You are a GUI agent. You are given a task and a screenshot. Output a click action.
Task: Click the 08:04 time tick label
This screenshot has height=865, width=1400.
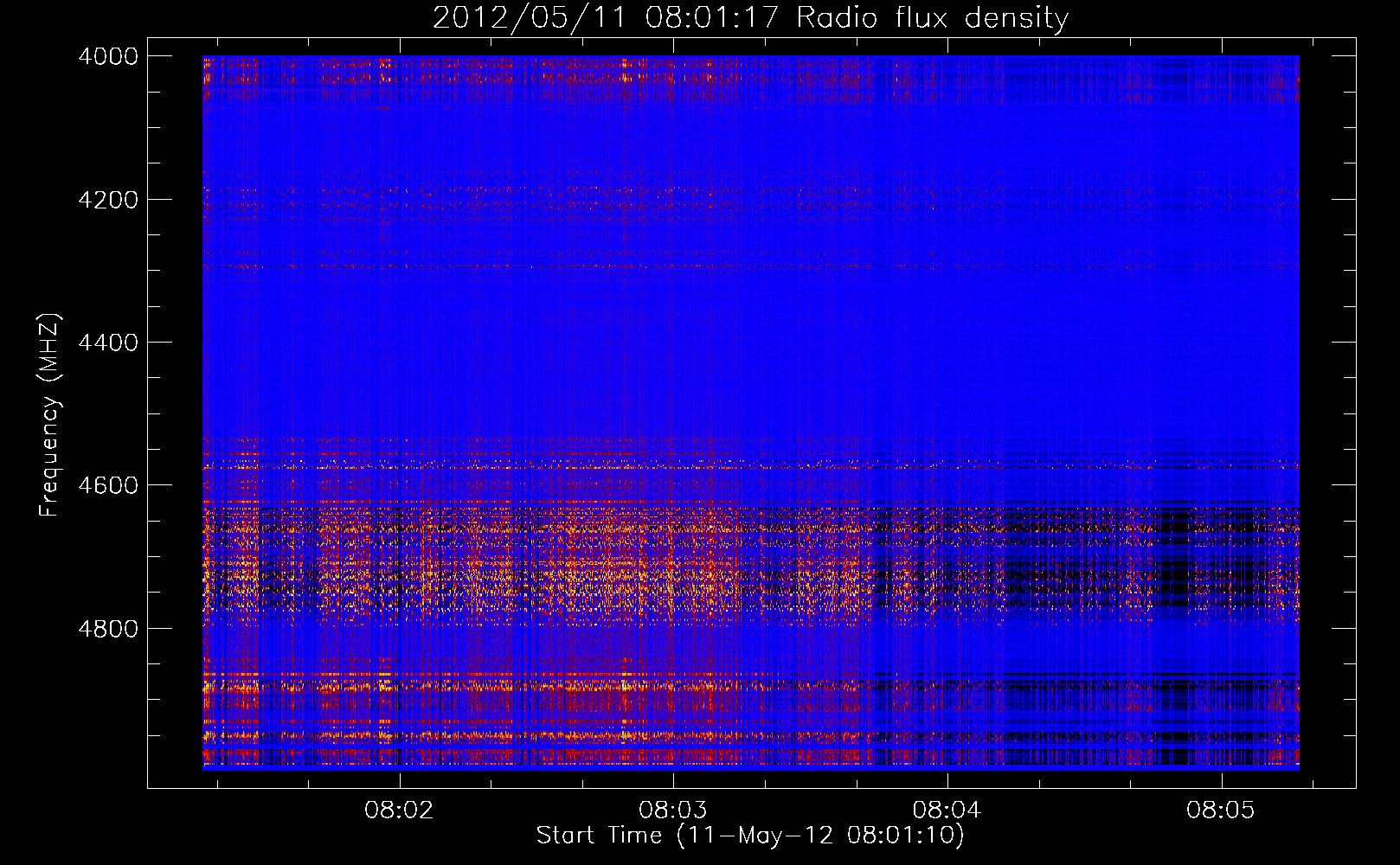pyautogui.click(x=947, y=811)
